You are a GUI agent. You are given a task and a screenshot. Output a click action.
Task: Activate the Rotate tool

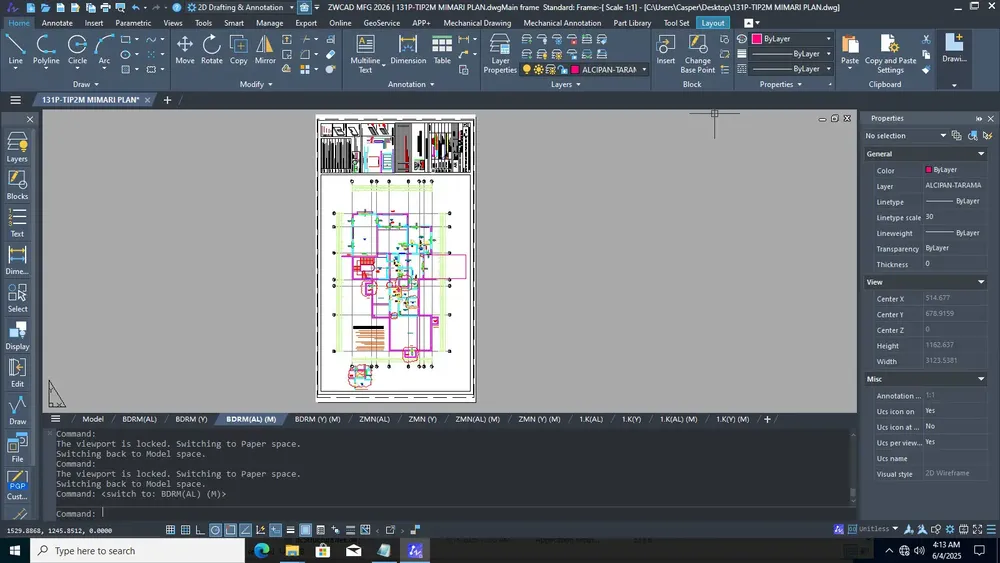211,50
